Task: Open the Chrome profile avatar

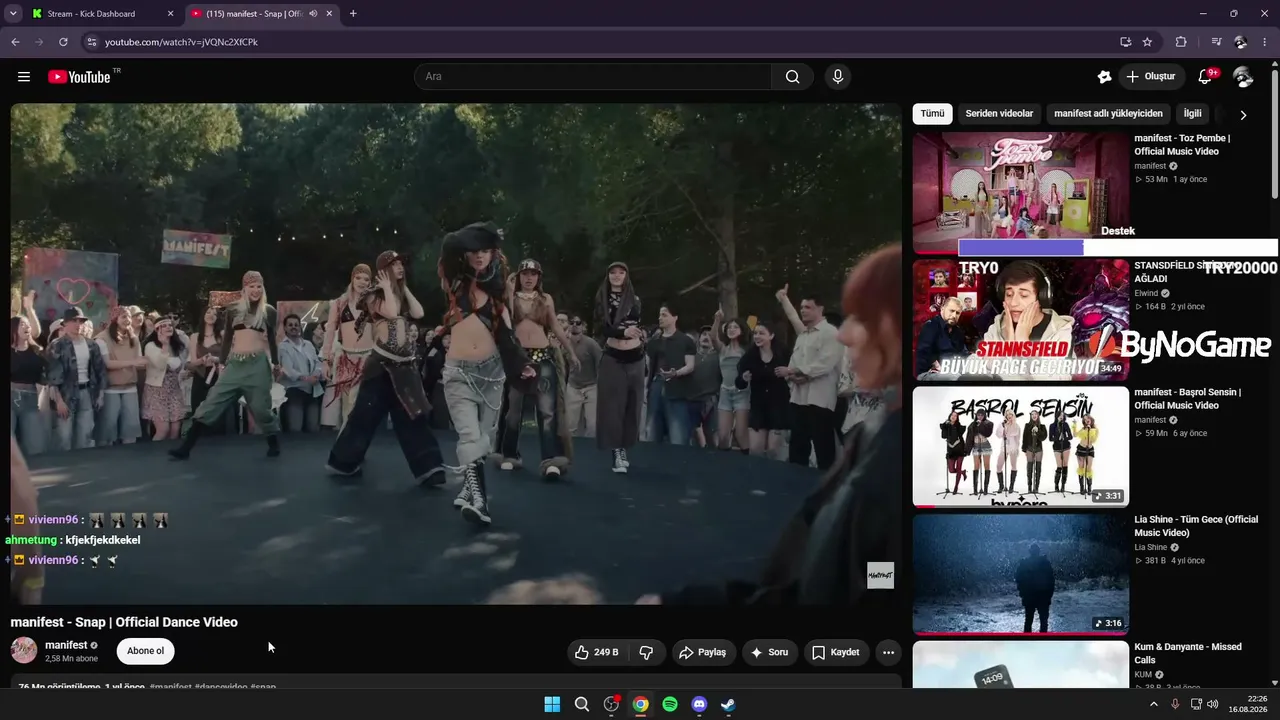Action: pos(1241,42)
